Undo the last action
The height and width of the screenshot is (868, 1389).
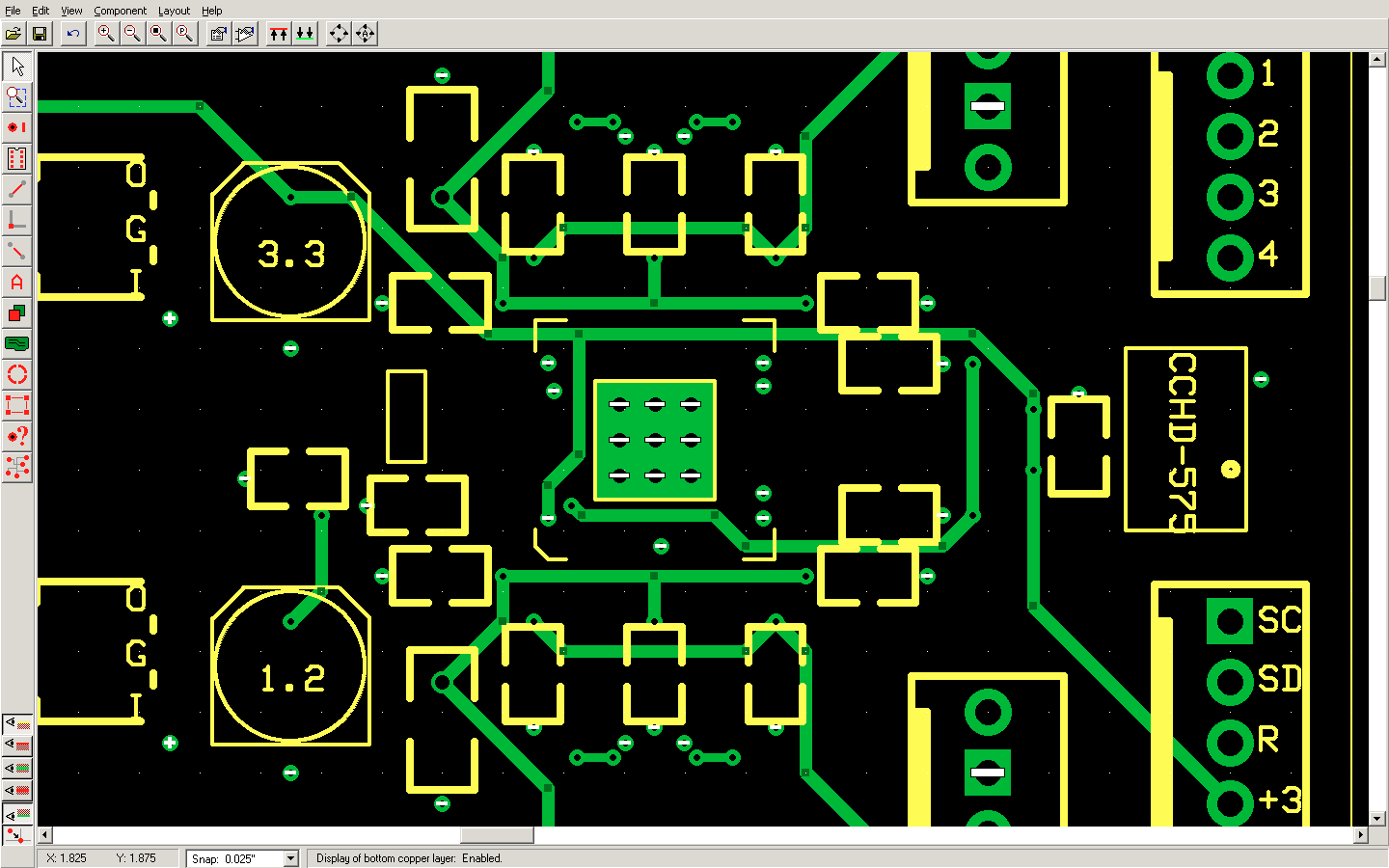72,34
